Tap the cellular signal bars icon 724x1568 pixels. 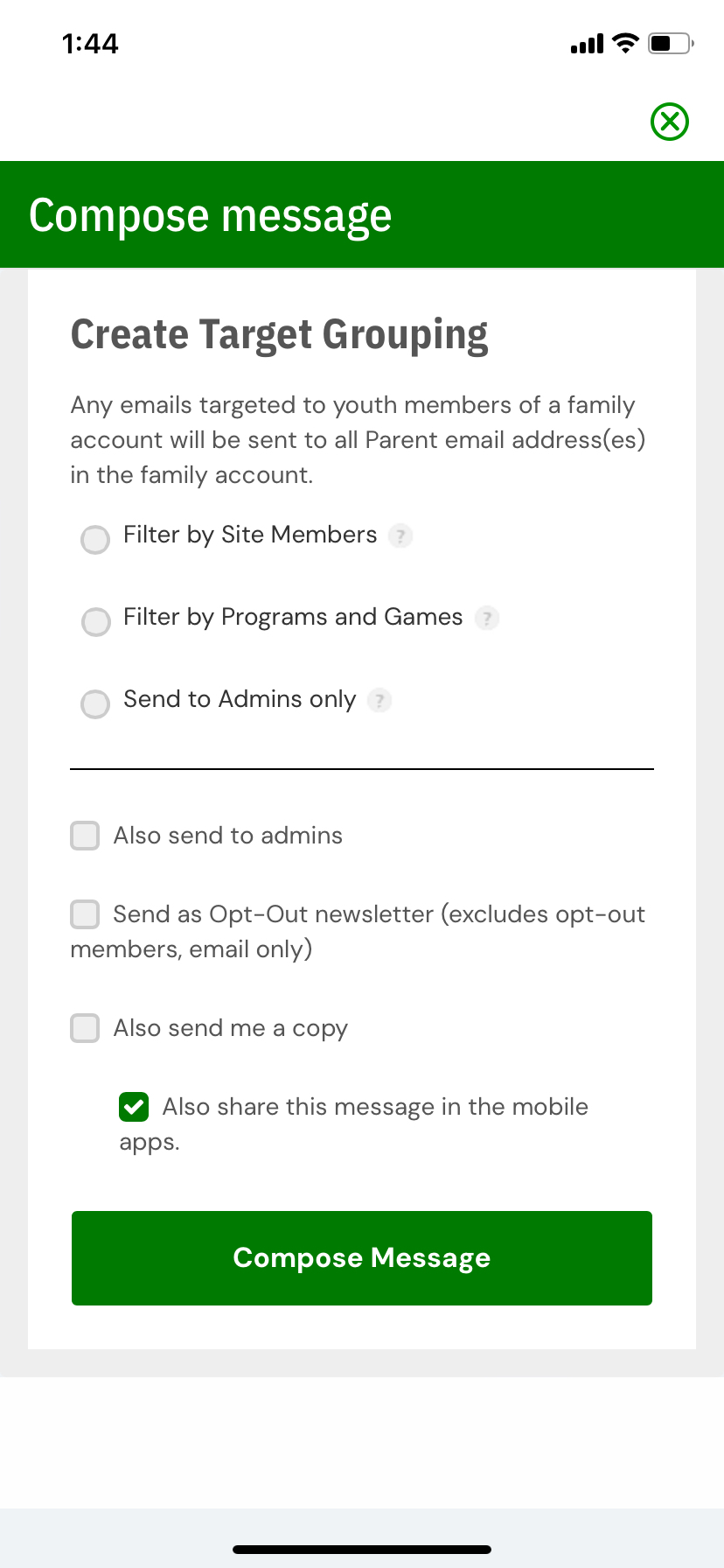587,44
